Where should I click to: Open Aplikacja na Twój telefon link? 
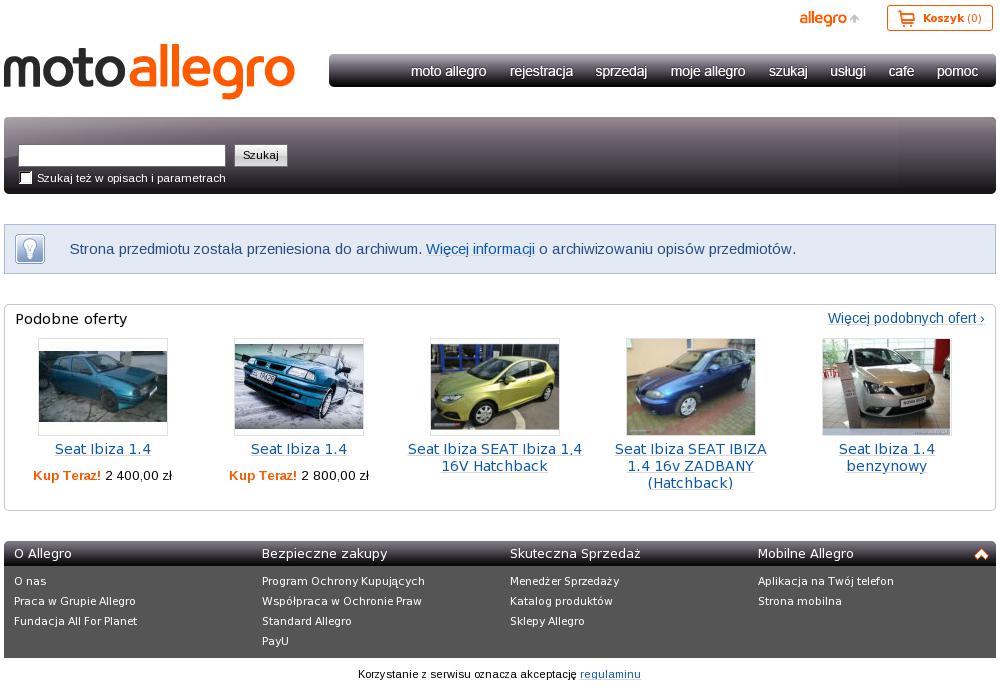click(x=825, y=581)
